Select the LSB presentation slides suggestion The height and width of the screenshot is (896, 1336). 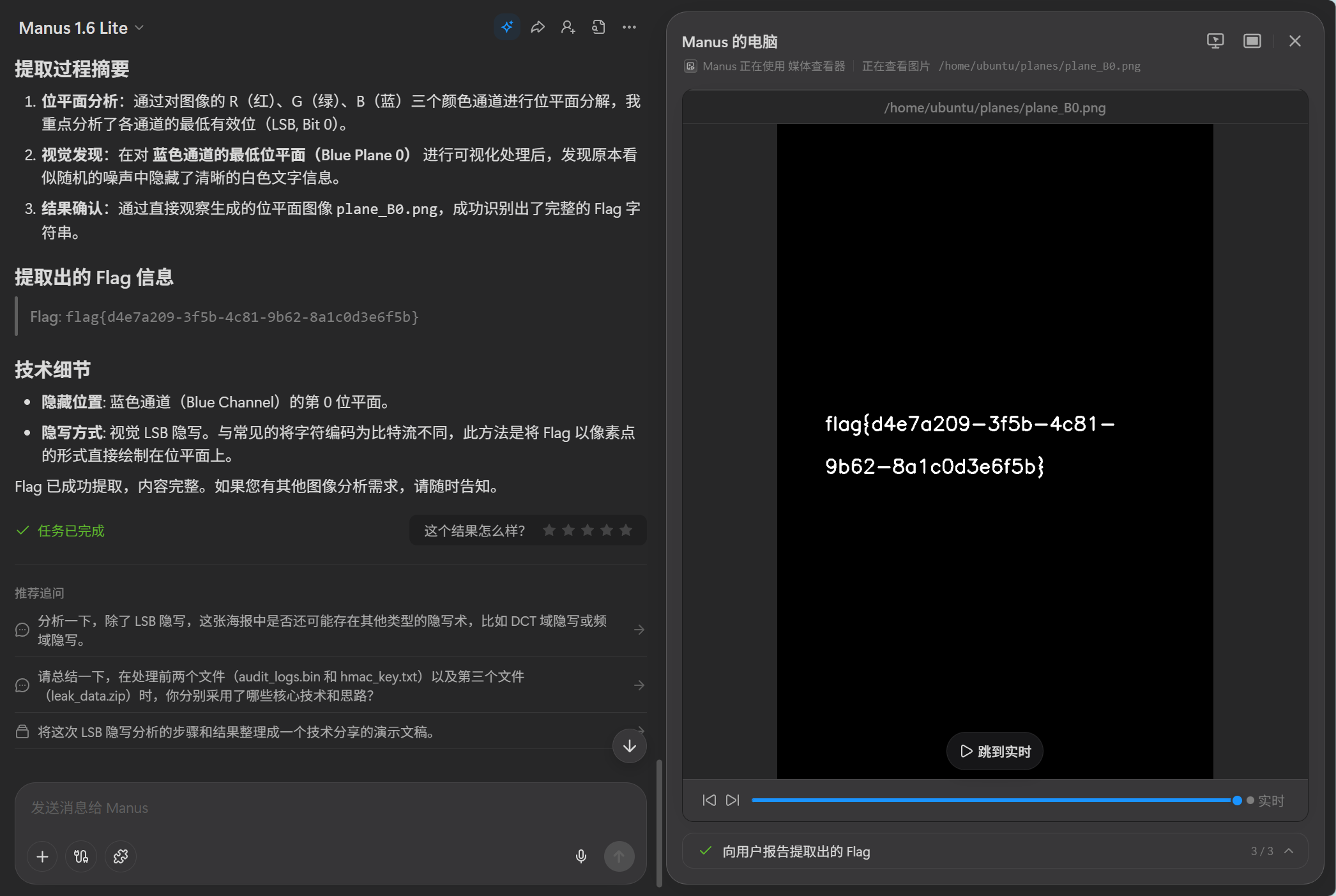pos(330,732)
